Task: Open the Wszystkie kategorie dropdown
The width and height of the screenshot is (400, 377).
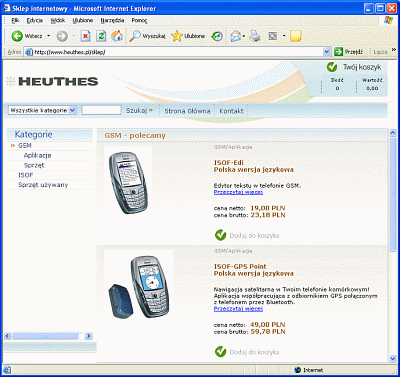Action: pyautogui.click(x=42, y=110)
